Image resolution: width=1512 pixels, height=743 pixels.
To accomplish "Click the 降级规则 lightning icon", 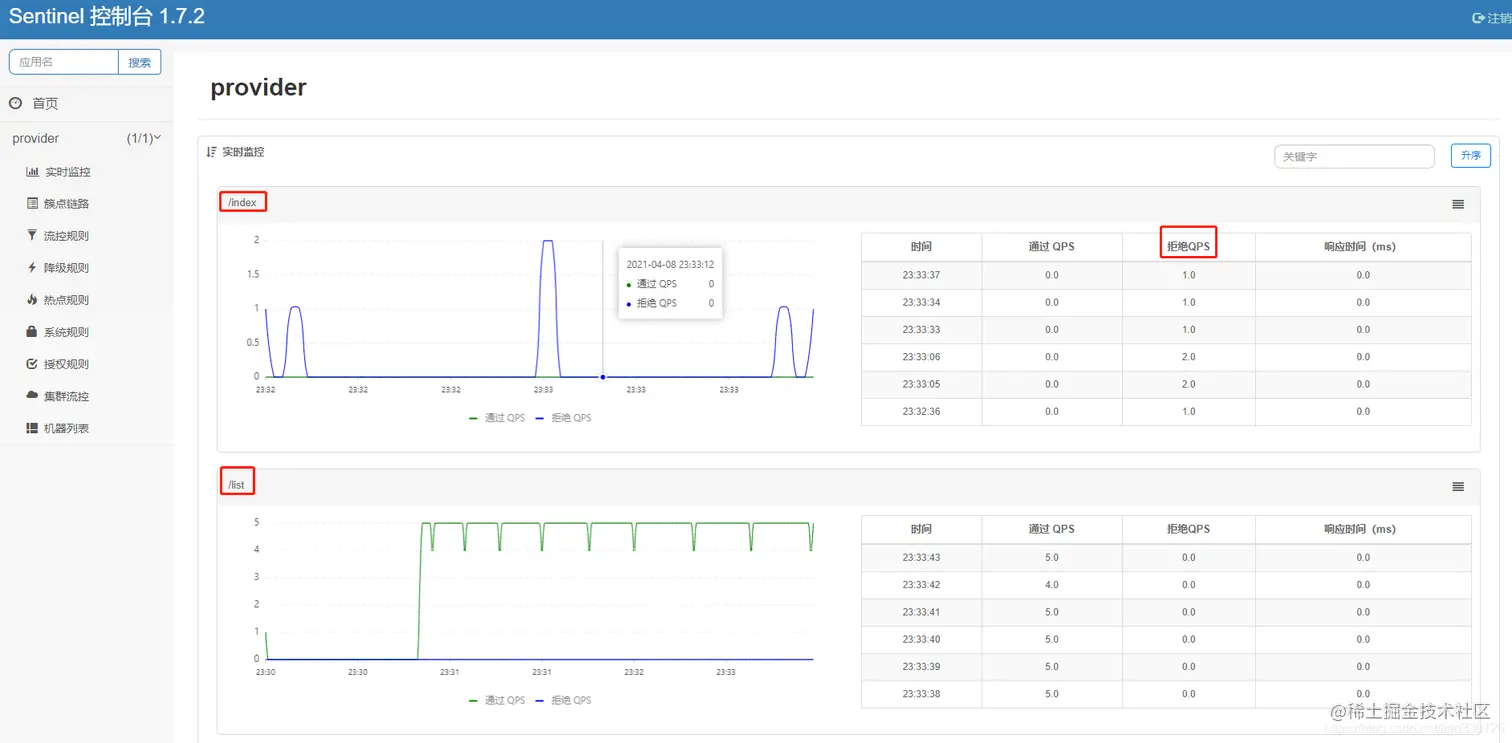I will pyautogui.click(x=32, y=267).
